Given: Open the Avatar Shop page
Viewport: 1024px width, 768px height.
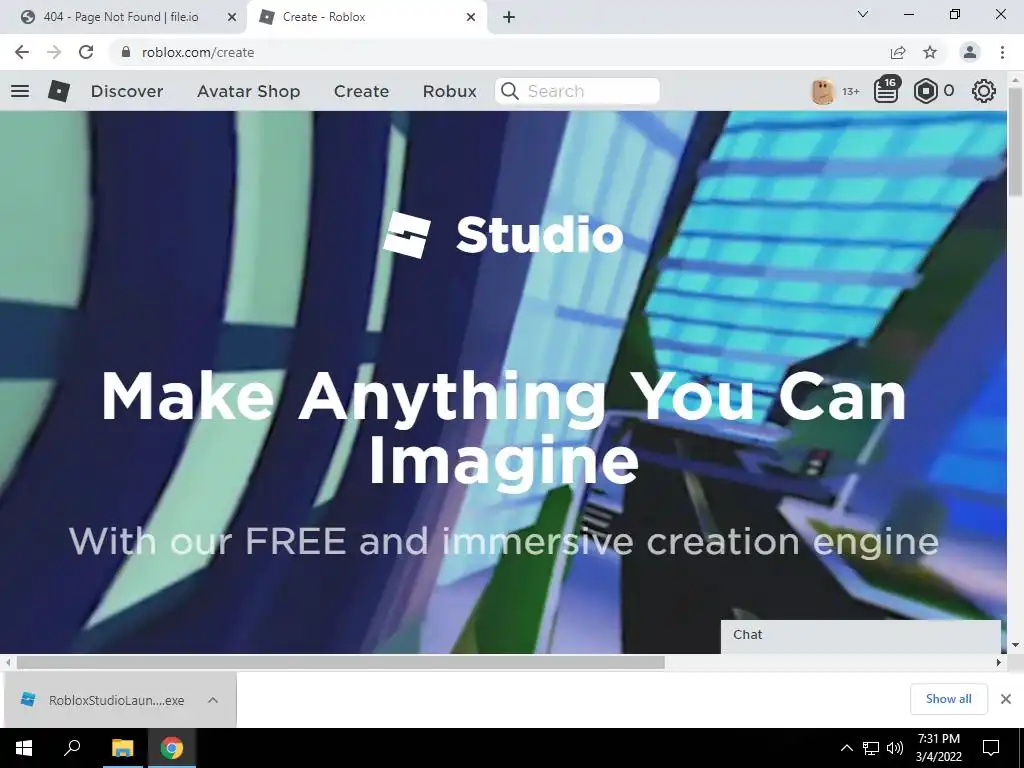Looking at the screenshot, I should point(248,91).
